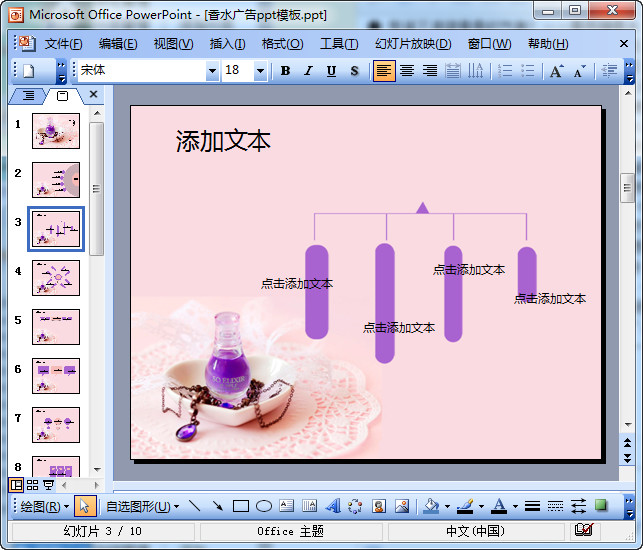Viewport: 643px width, 550px height.
Task: Toggle Bold formatting
Action: point(285,71)
